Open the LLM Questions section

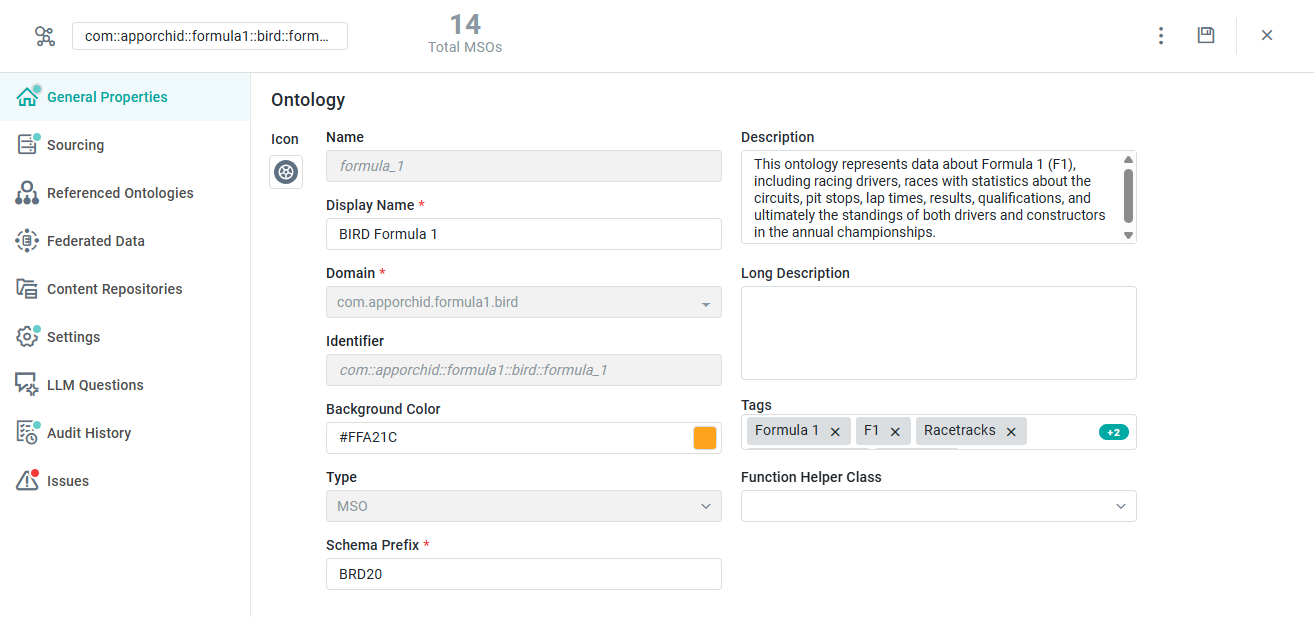(x=95, y=385)
